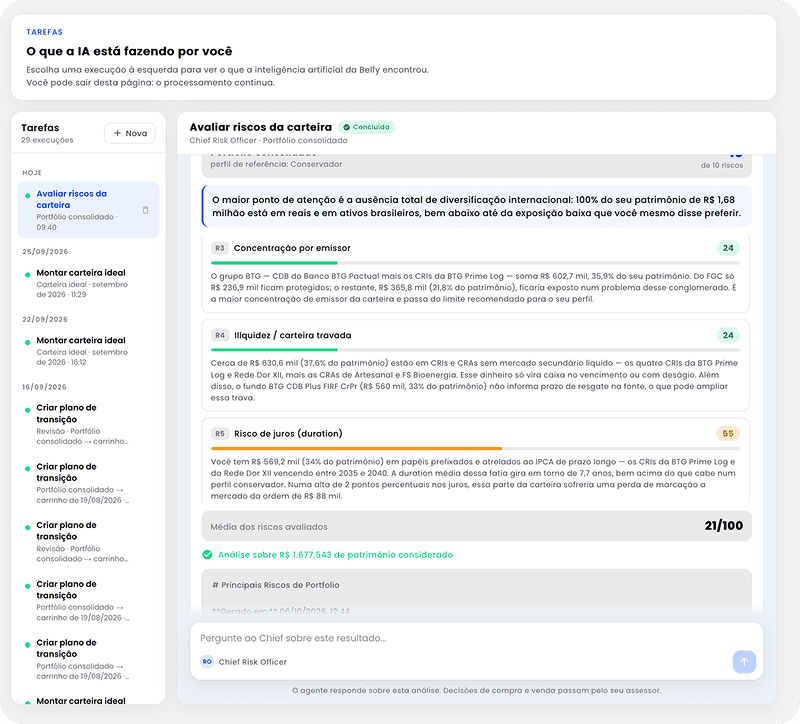
Task: Click perfil de referência: Conservador text
Action: [x=276, y=164]
